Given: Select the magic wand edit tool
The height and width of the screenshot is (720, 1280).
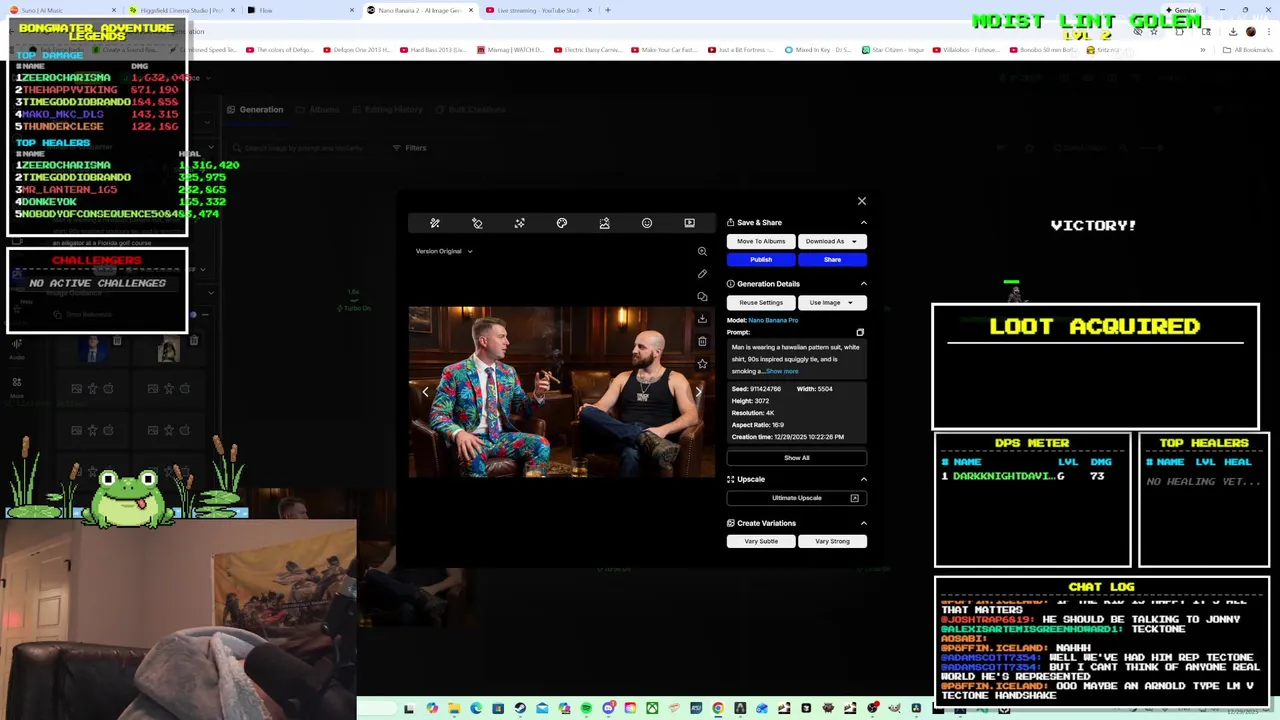Looking at the screenshot, I should click(x=435, y=223).
